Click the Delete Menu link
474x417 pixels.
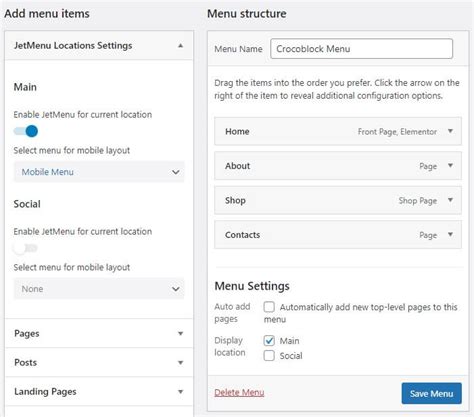point(239,393)
